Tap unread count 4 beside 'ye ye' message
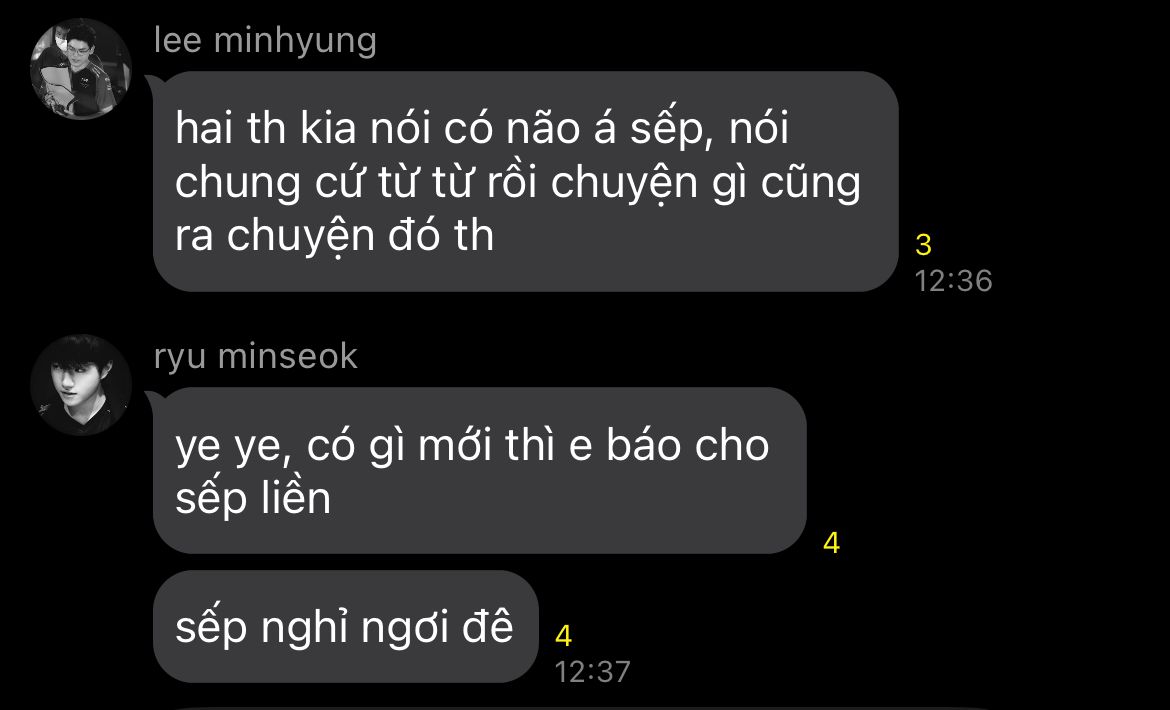Image resolution: width=1170 pixels, height=710 pixels. pos(831,543)
